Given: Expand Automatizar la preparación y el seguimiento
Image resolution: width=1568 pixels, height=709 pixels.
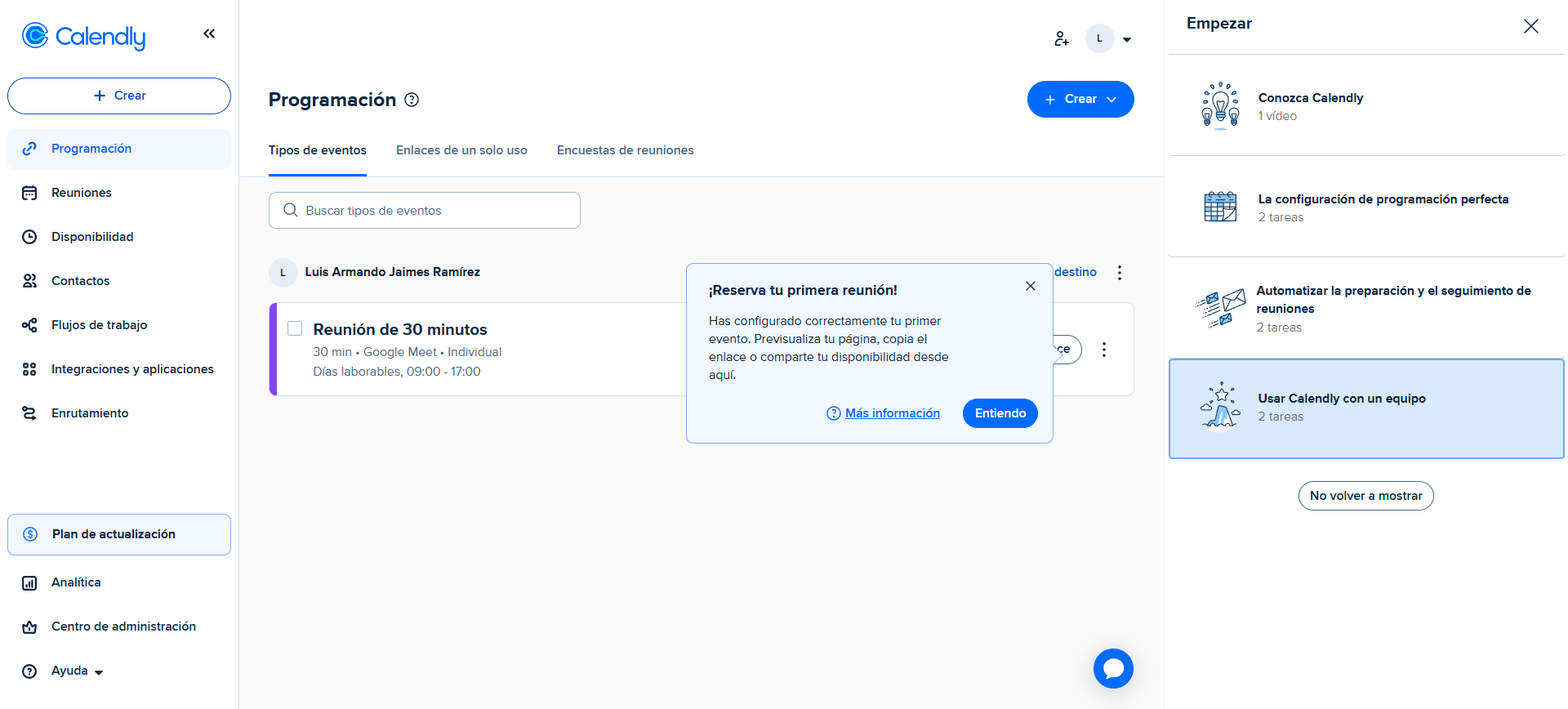Looking at the screenshot, I should point(1366,309).
